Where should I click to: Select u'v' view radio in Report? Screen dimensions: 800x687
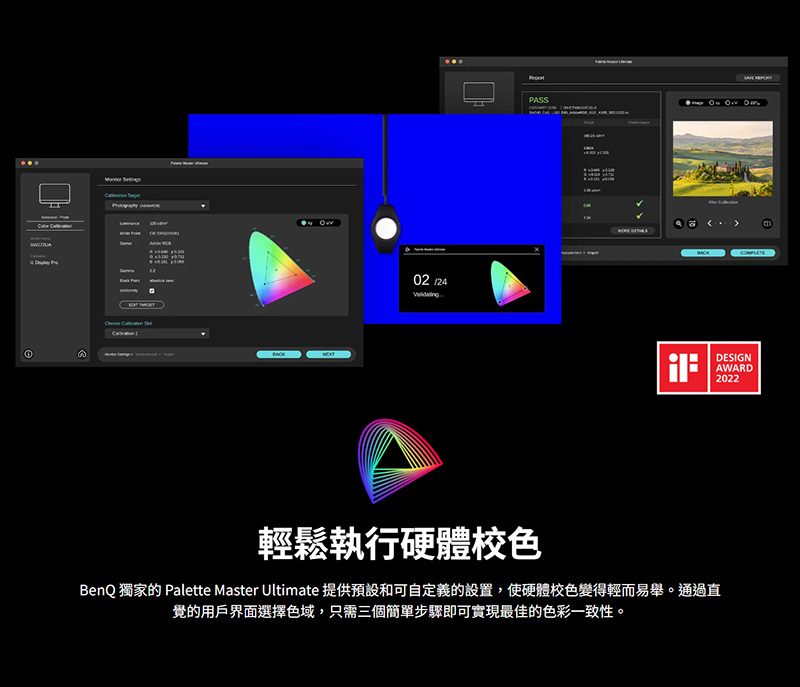pyautogui.click(x=728, y=103)
